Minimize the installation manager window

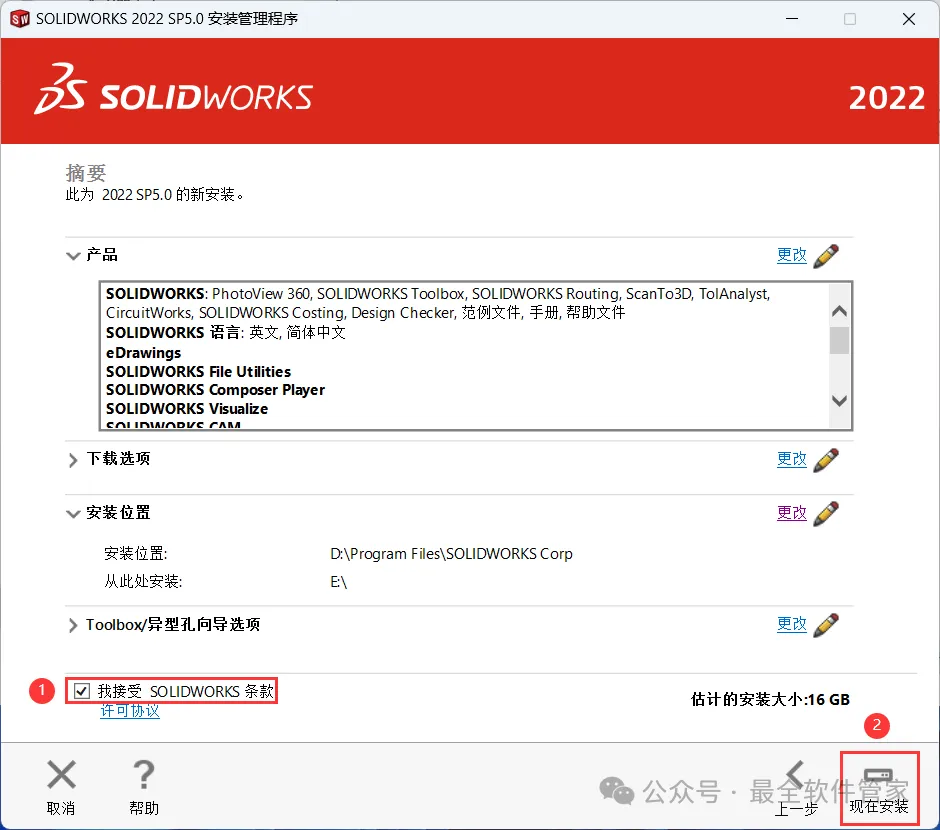click(x=792, y=19)
